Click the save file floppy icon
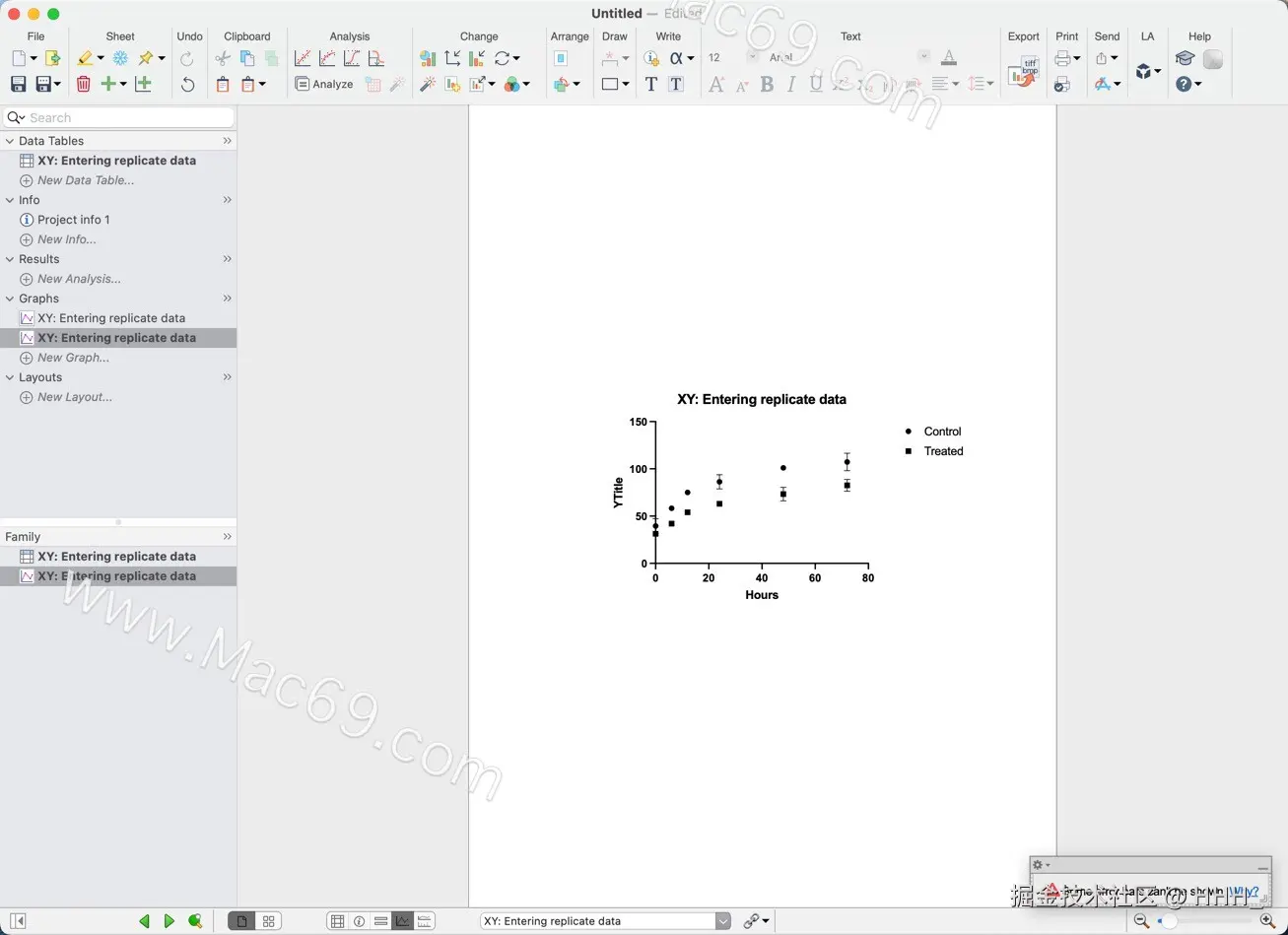The image size is (1288, 935). point(18,85)
